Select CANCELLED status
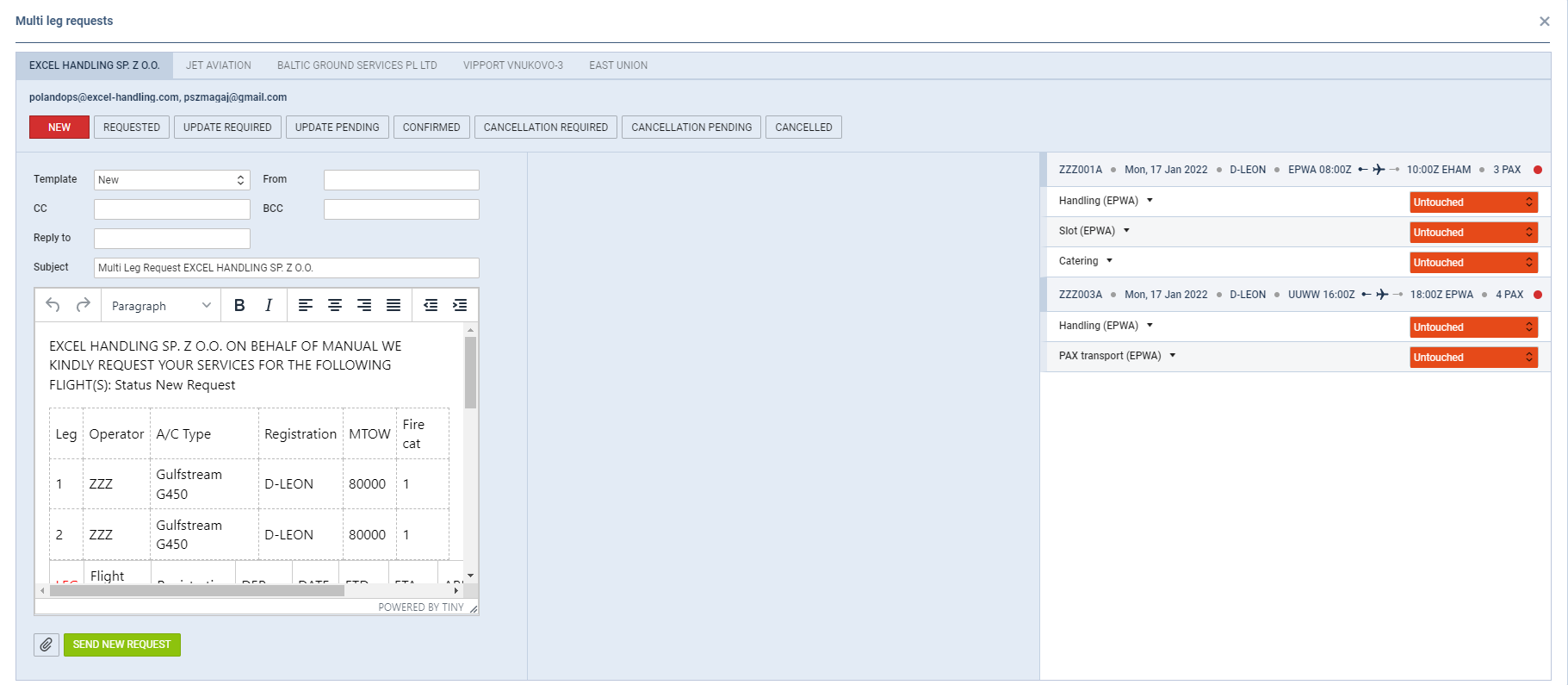1568x685 pixels. click(803, 128)
